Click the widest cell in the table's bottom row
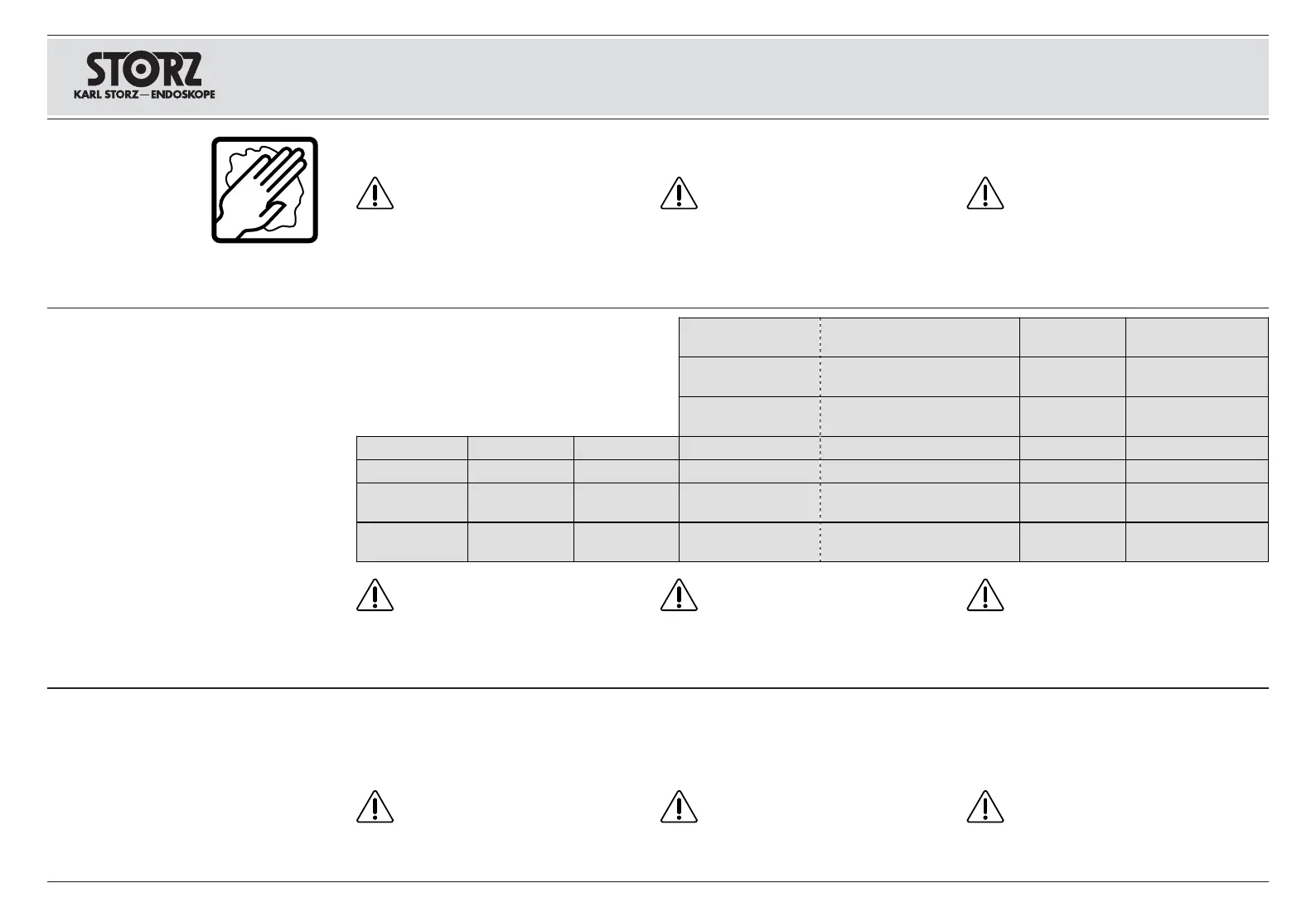The image size is (1316, 917). pyautogui.click(x=920, y=542)
